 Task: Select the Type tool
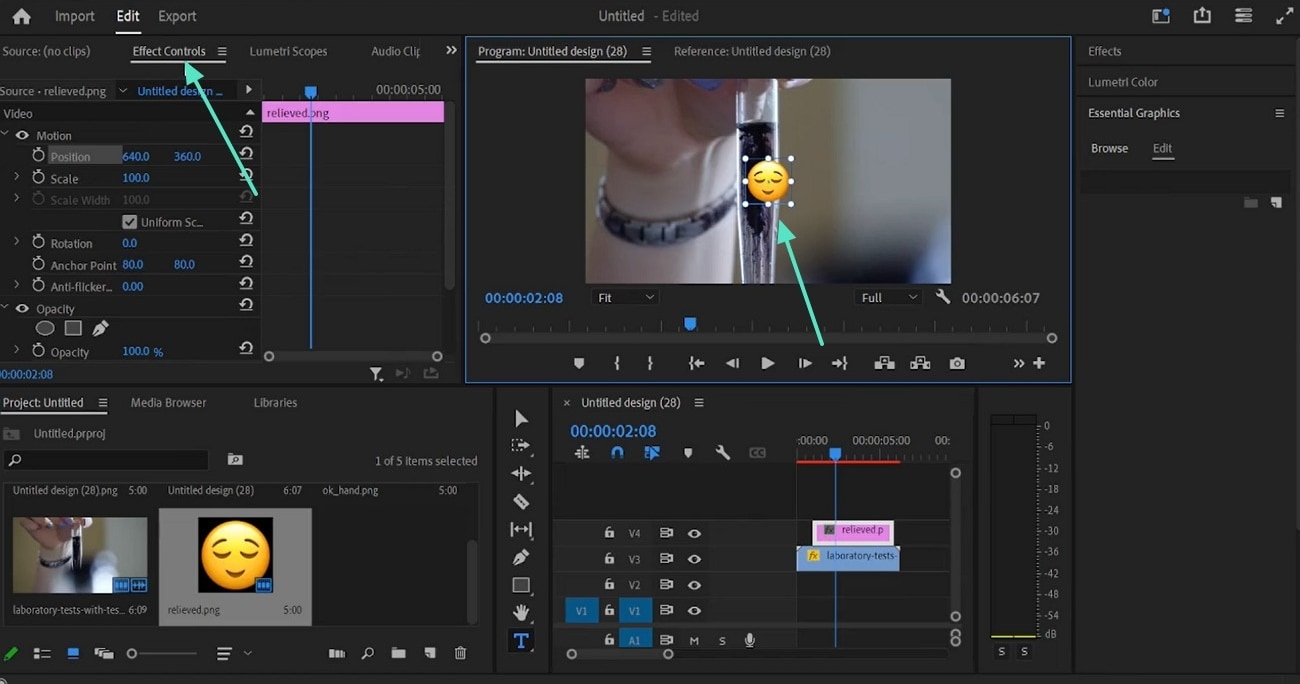coord(520,640)
